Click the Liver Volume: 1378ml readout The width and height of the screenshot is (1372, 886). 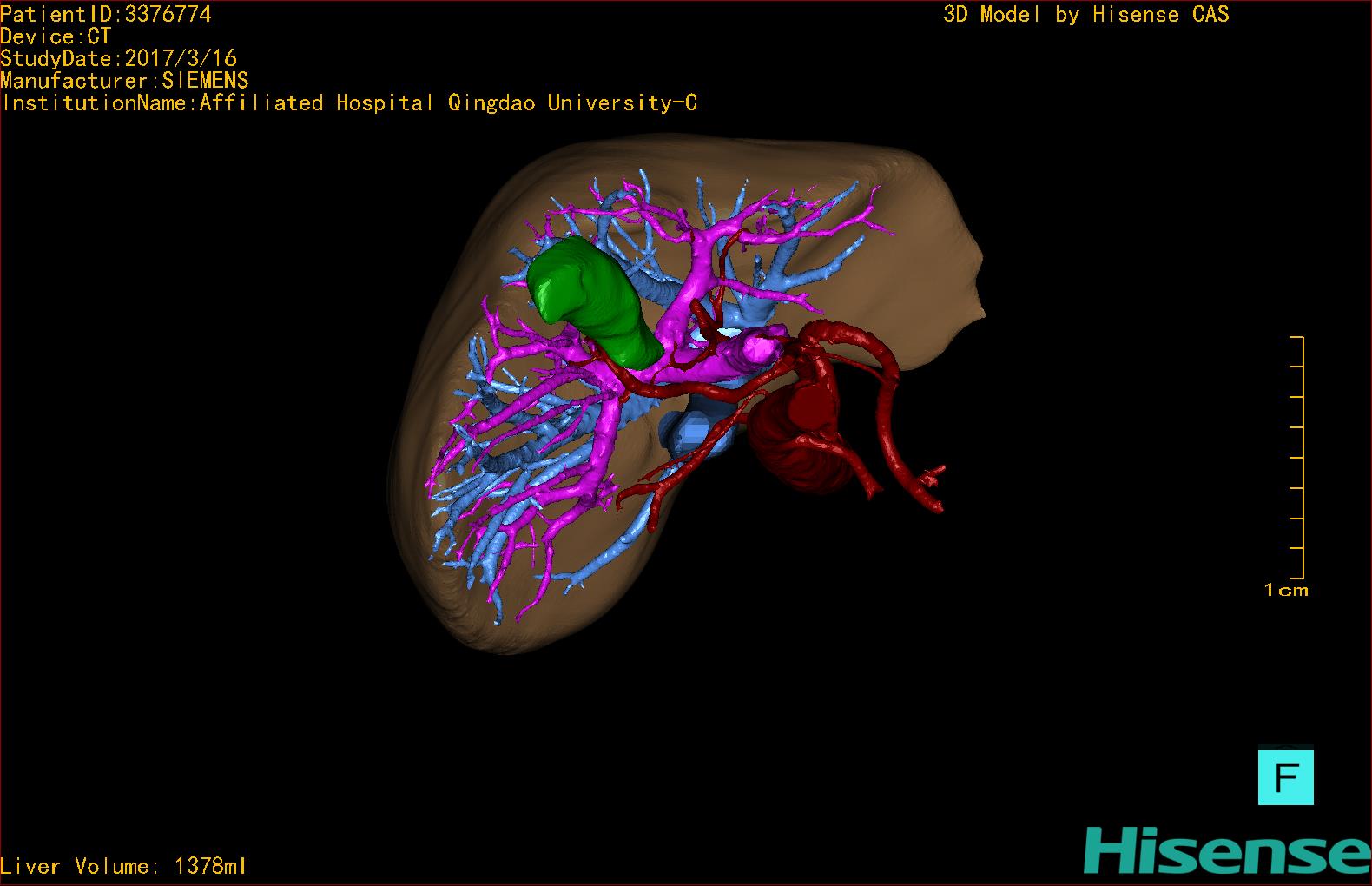point(123,866)
